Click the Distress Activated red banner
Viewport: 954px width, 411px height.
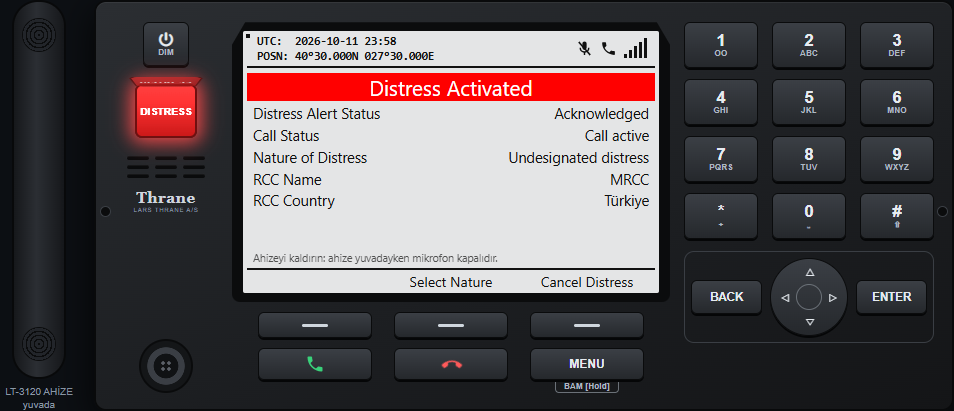451,88
